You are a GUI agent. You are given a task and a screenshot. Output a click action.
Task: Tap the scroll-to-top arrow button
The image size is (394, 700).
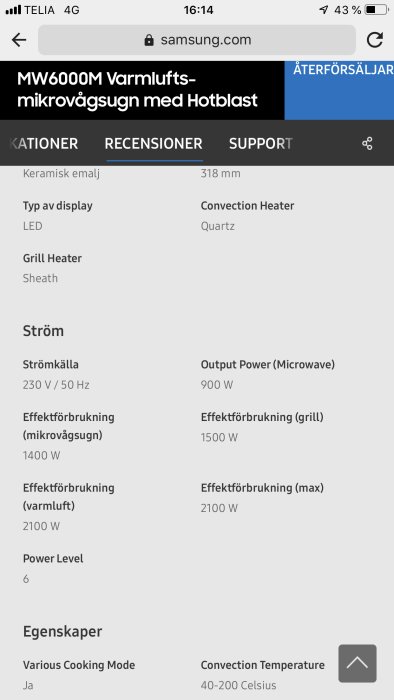click(x=357, y=663)
